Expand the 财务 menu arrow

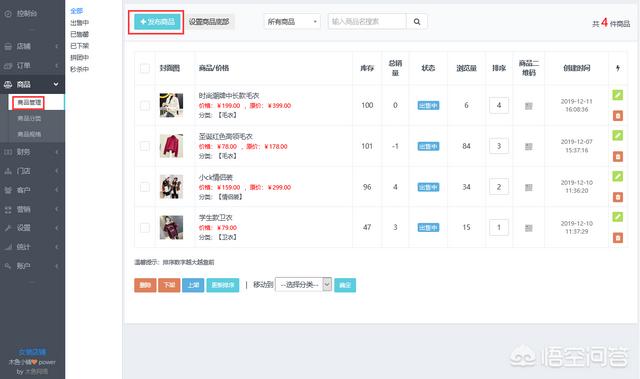pos(57,152)
